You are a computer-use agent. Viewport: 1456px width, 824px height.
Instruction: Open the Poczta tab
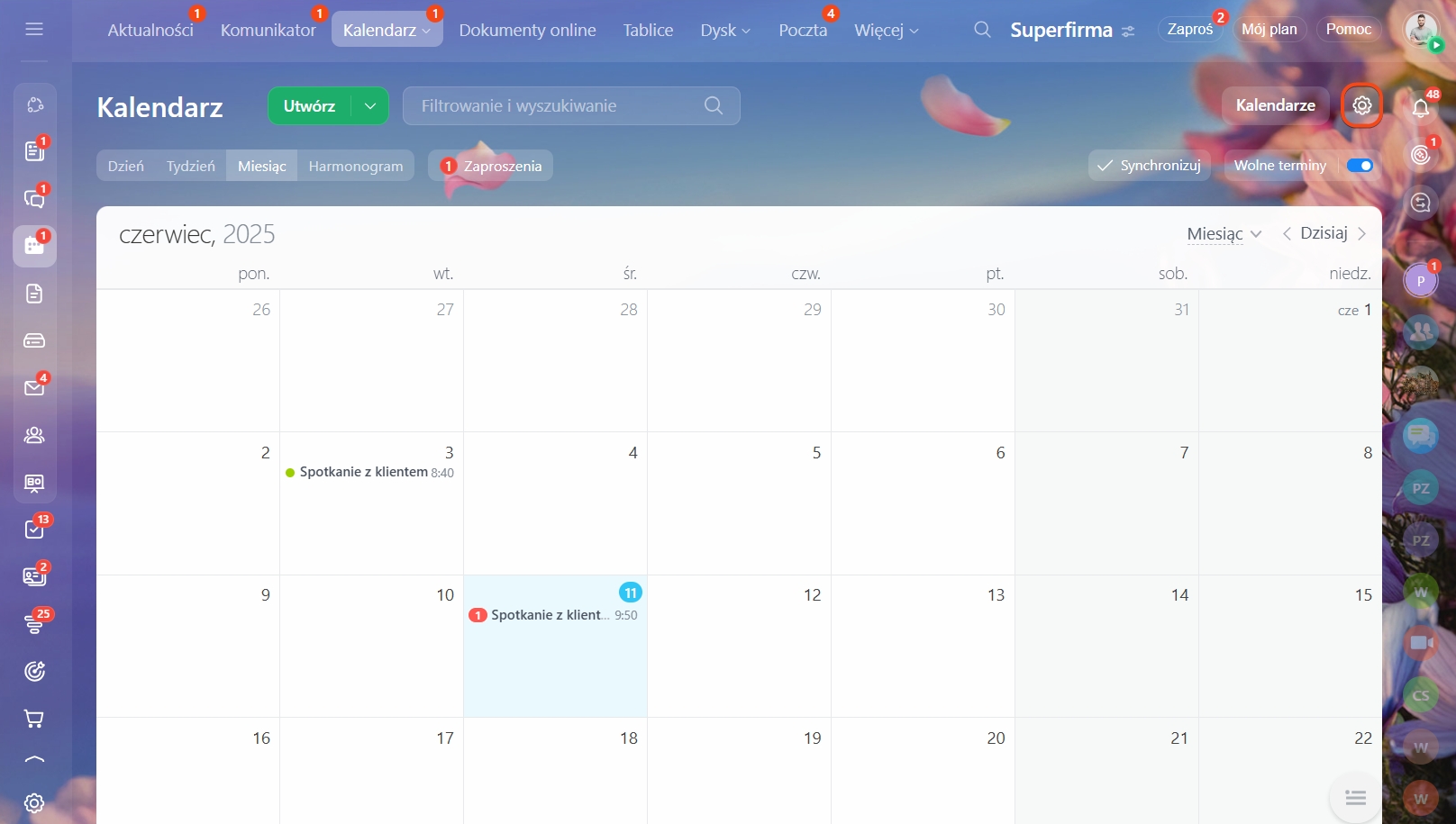(803, 31)
